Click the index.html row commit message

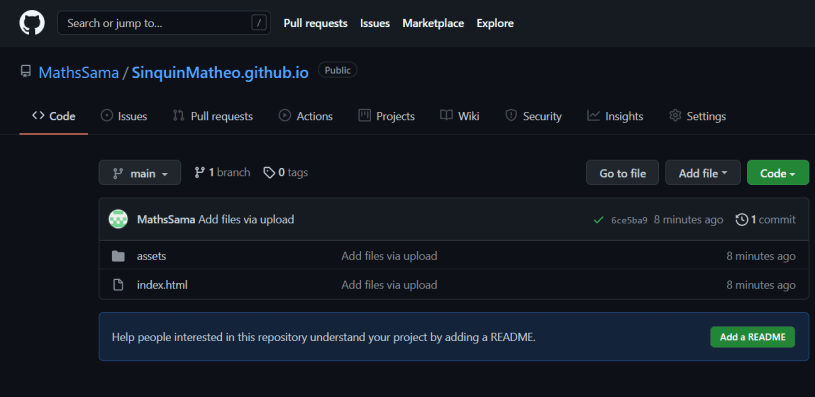[389, 285]
